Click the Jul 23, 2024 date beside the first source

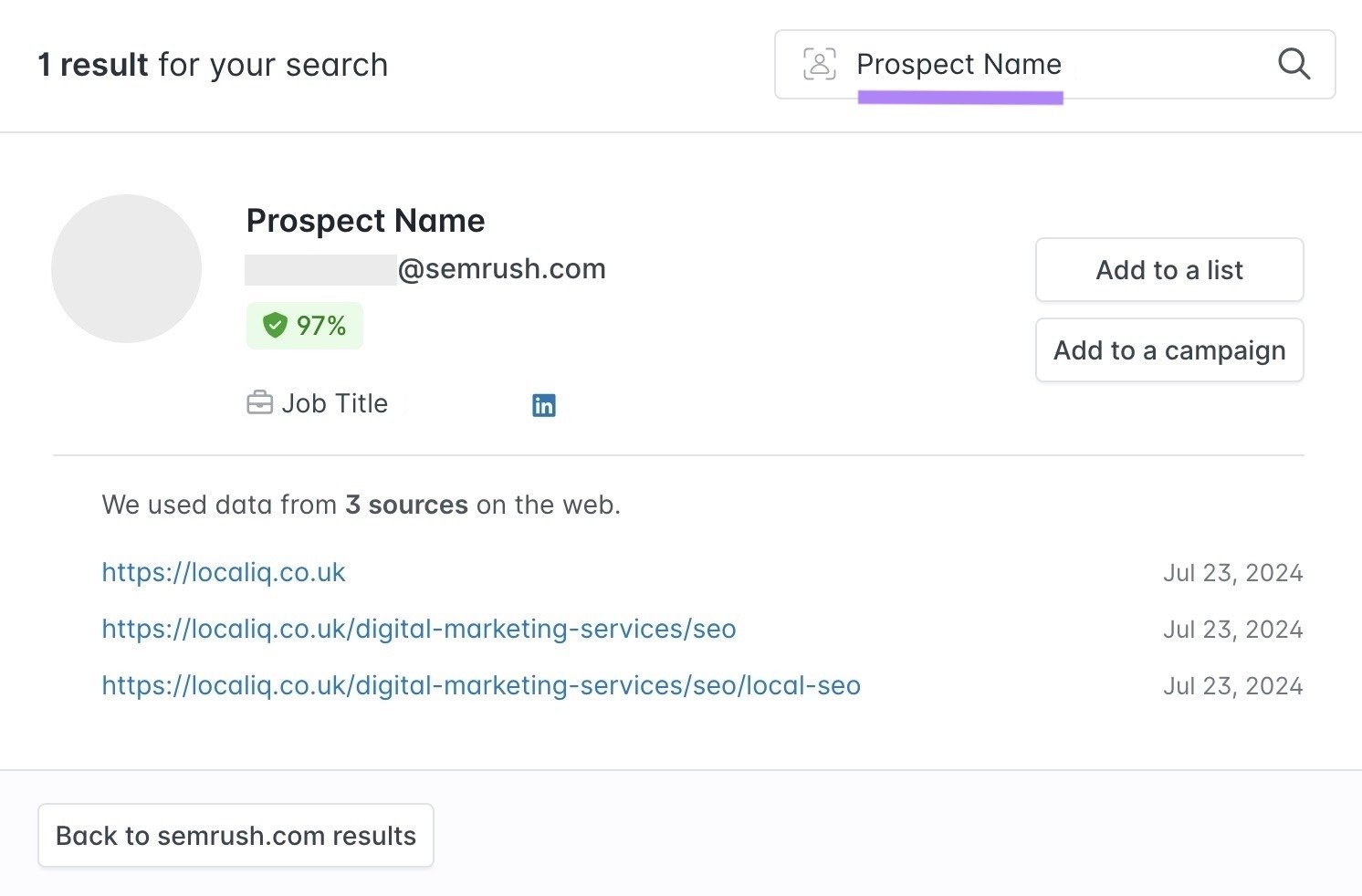tap(1232, 572)
